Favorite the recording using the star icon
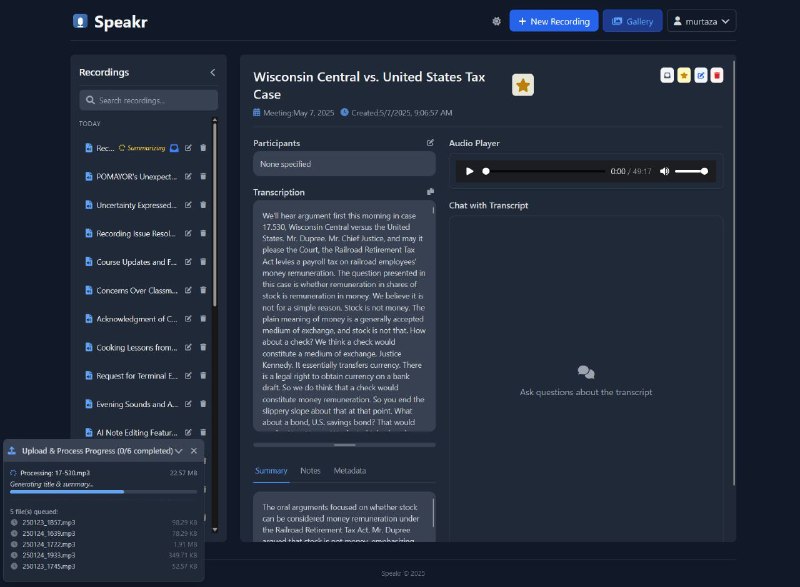Screen dimensions: 800x587 point(684,75)
